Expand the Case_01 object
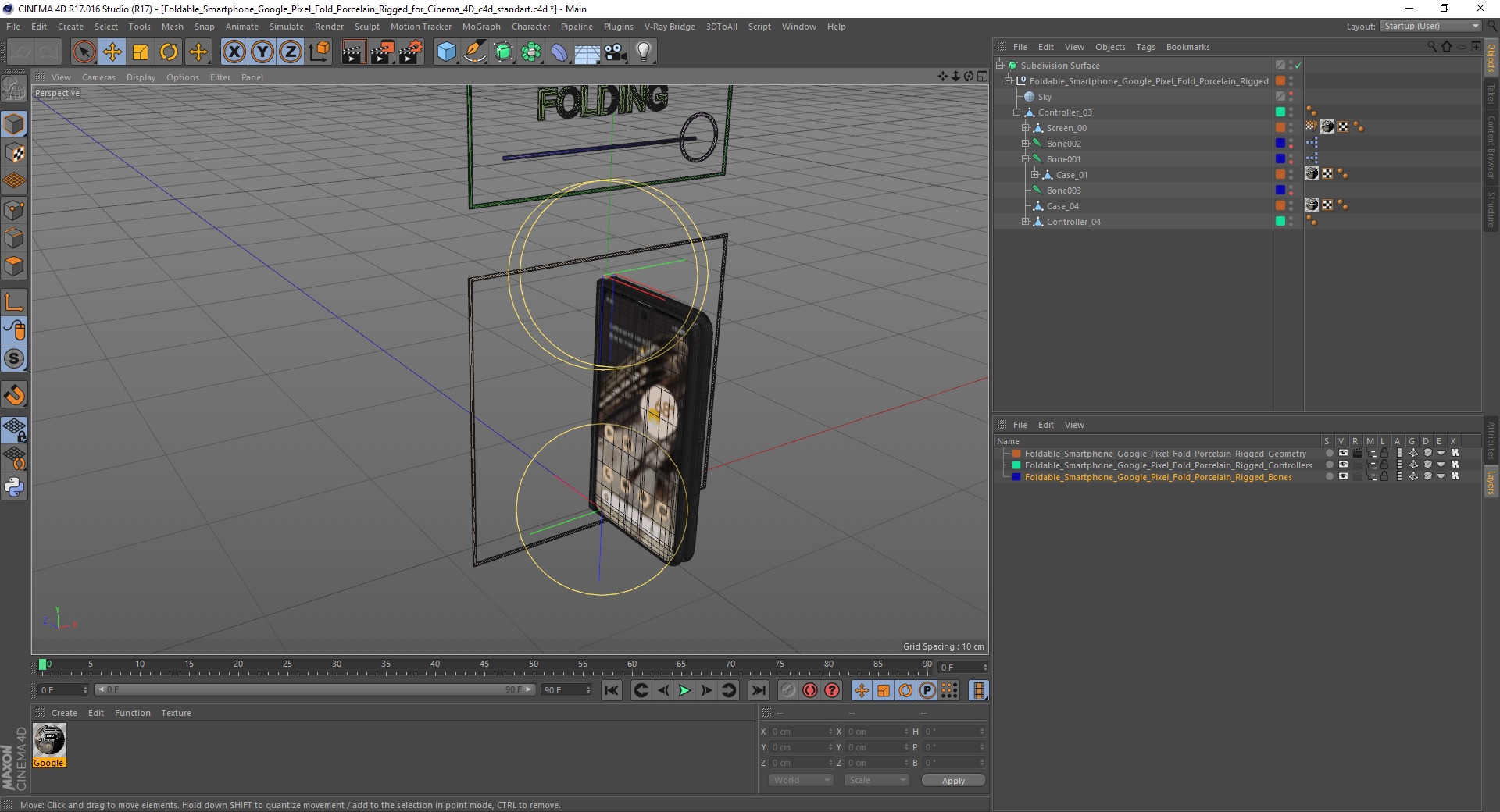 pos(1034,175)
